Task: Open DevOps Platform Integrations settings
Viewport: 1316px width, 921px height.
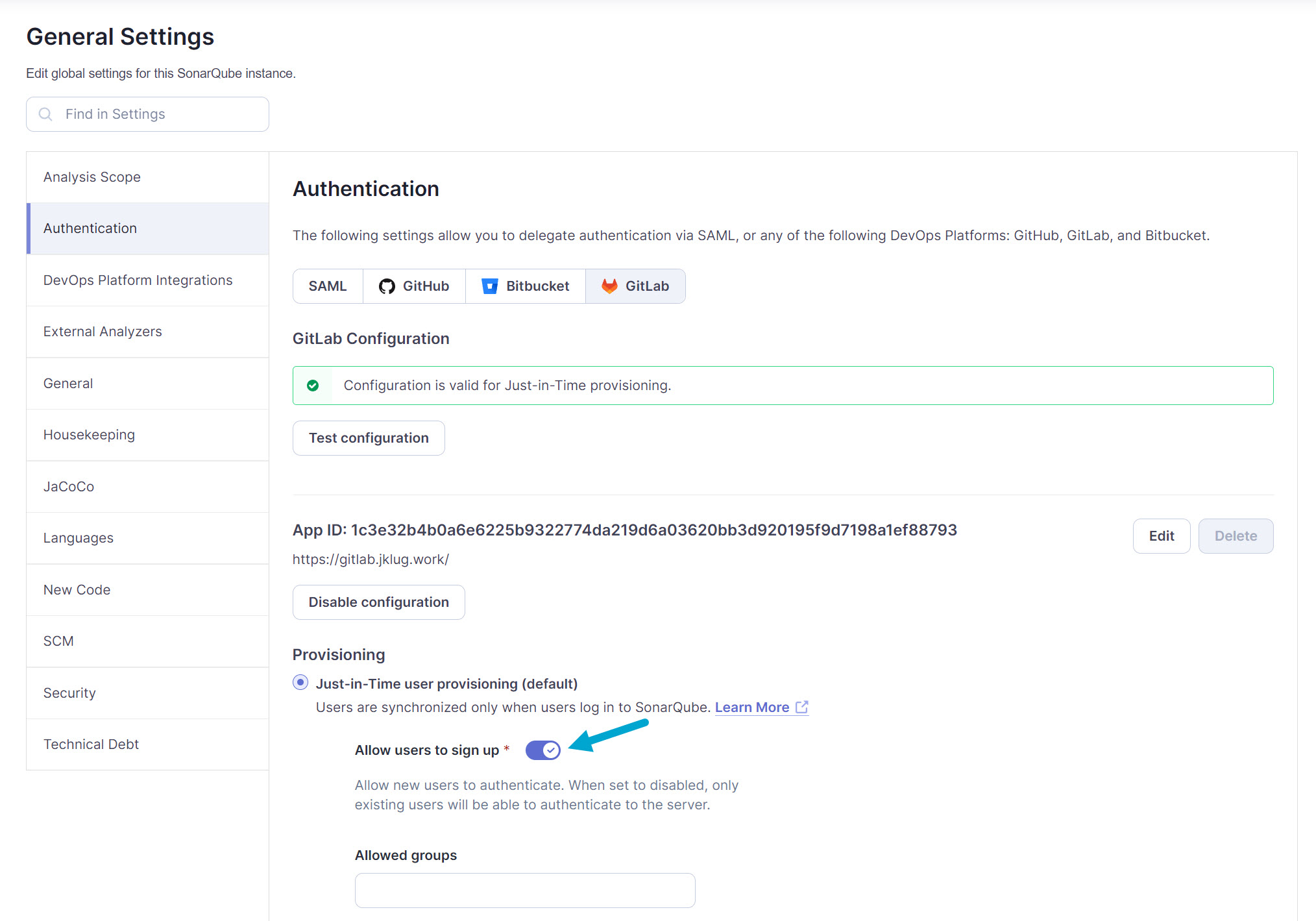Action: pyautogui.click(x=138, y=280)
